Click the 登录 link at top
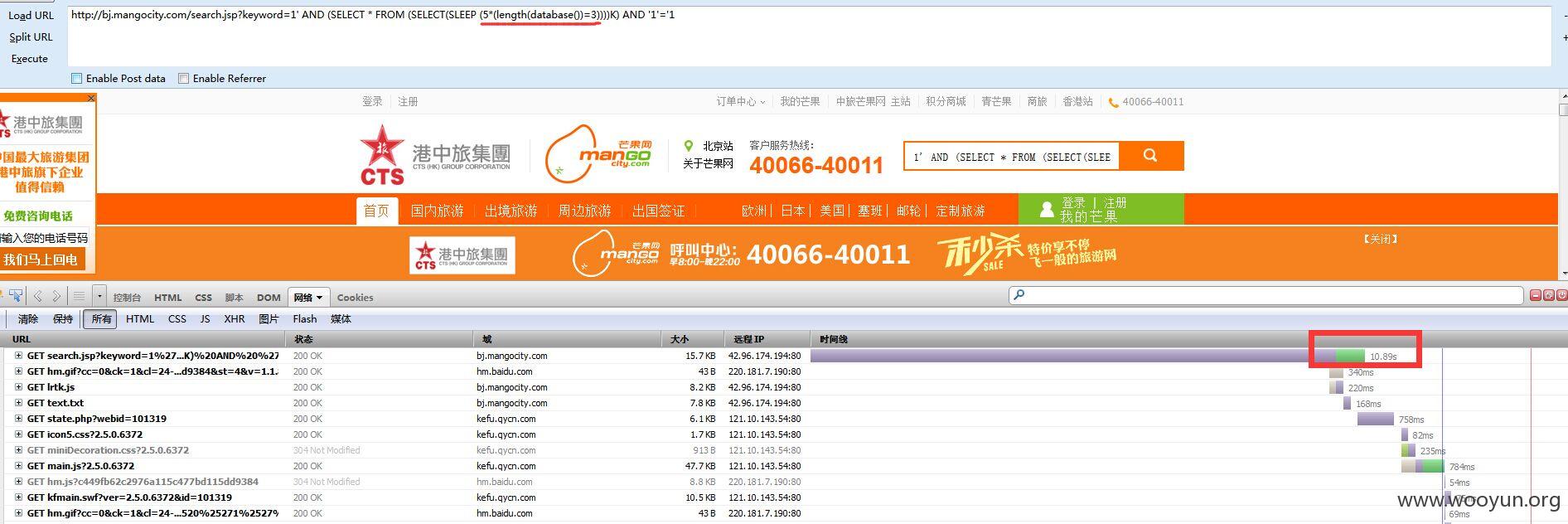Image resolution: width=1568 pixels, height=524 pixels. point(372,102)
